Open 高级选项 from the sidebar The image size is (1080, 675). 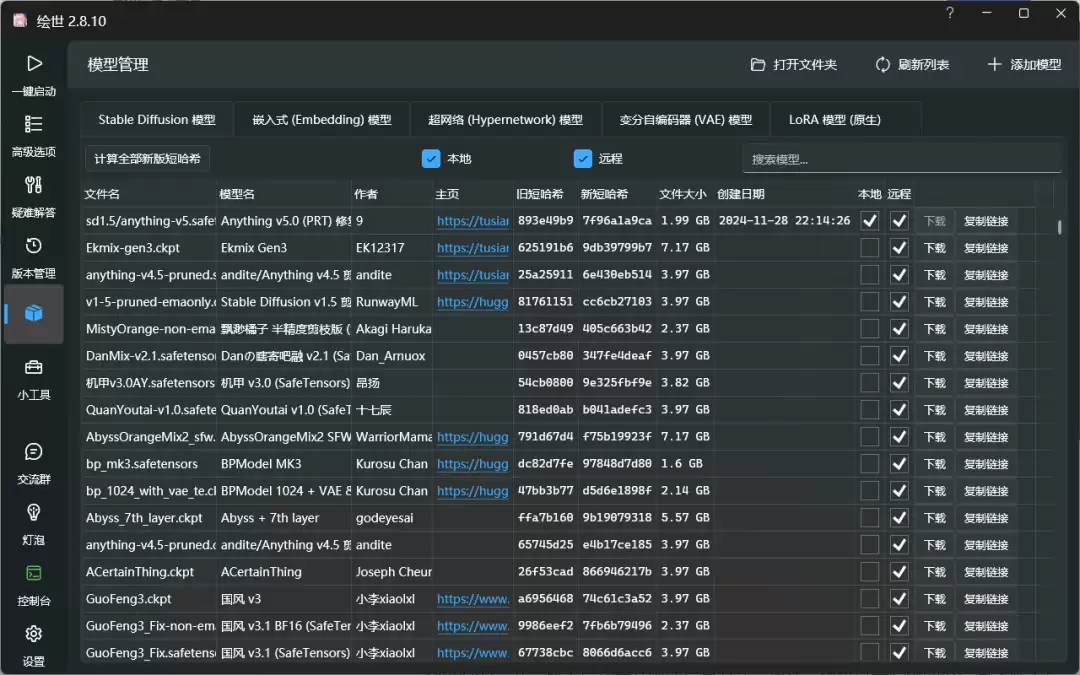pyautogui.click(x=34, y=125)
